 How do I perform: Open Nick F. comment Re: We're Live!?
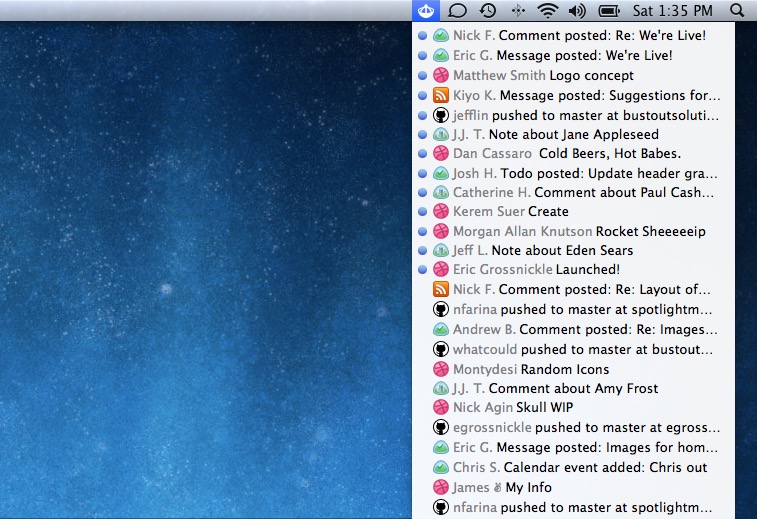[574, 35]
